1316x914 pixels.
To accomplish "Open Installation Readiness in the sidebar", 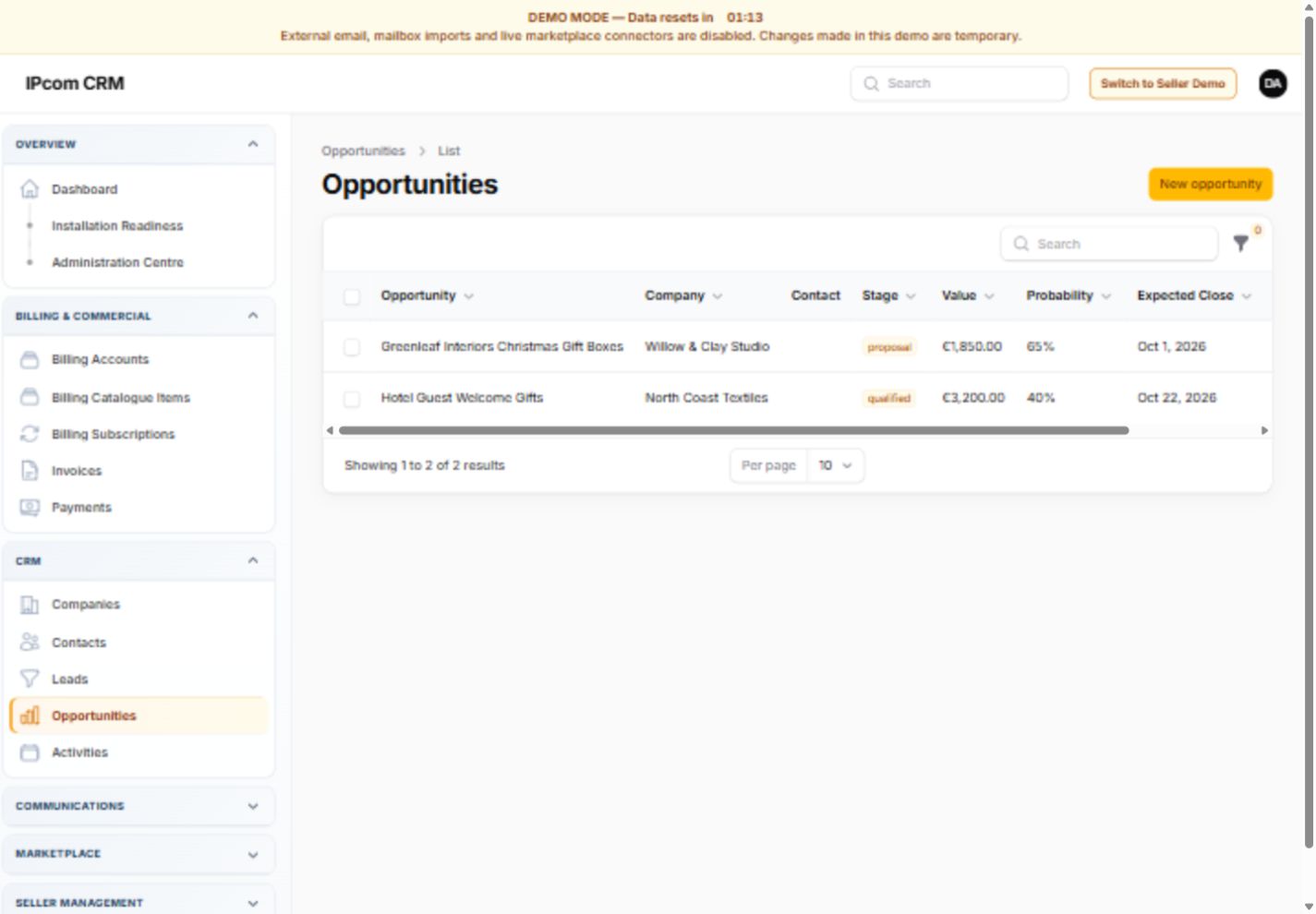I will click(117, 226).
